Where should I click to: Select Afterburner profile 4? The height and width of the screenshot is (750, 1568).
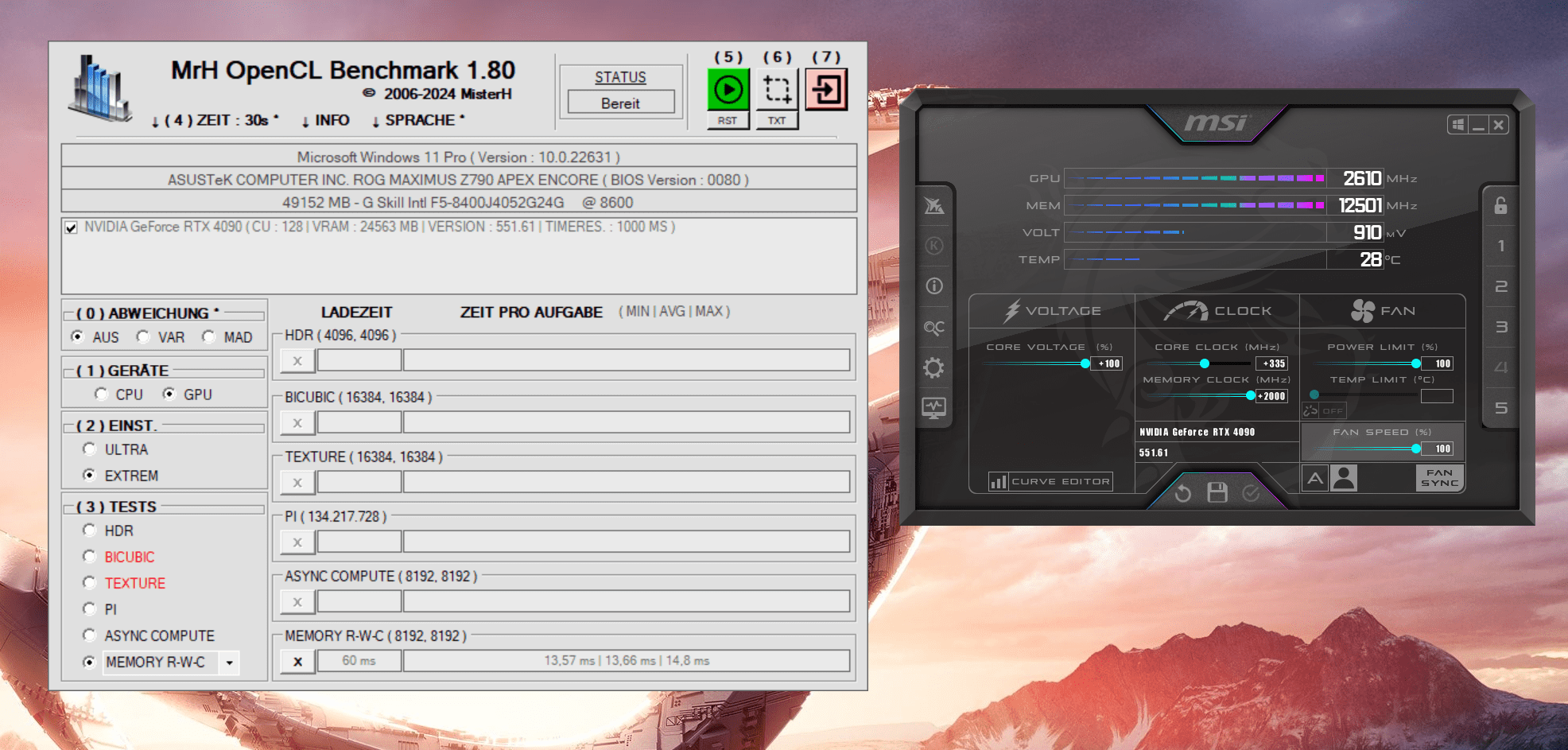point(1500,367)
